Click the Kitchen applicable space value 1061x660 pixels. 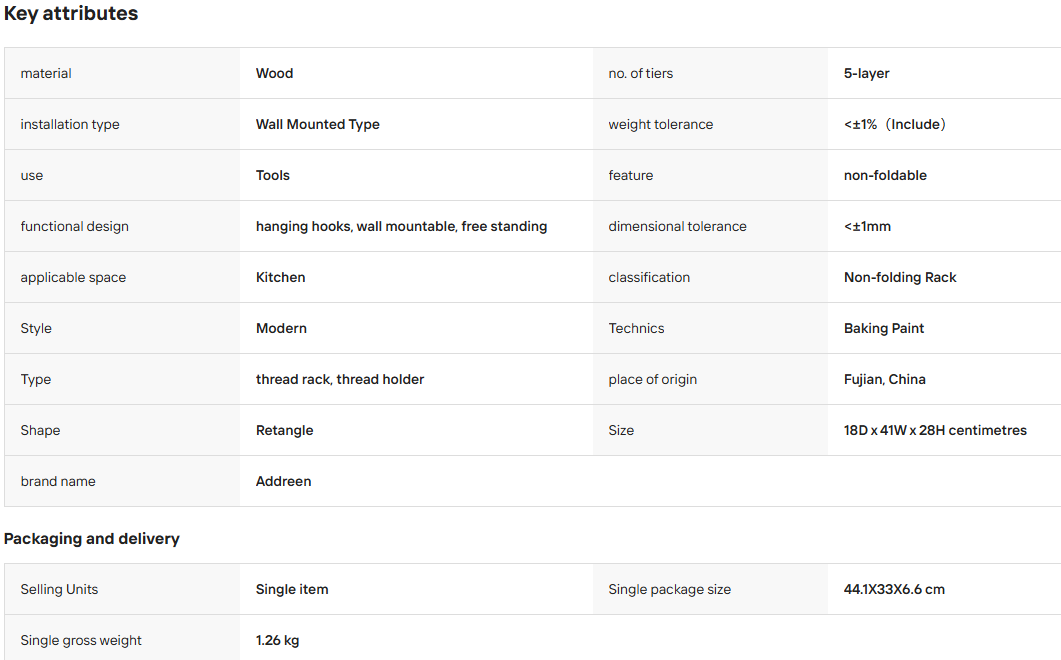280,278
